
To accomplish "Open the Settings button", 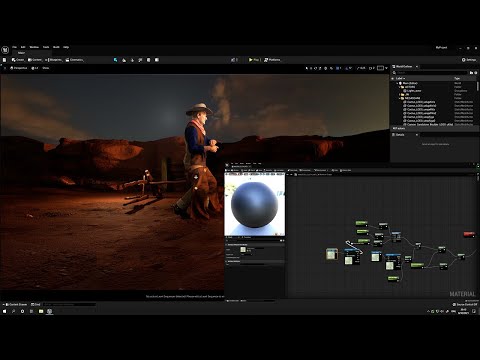I will coord(469,60).
